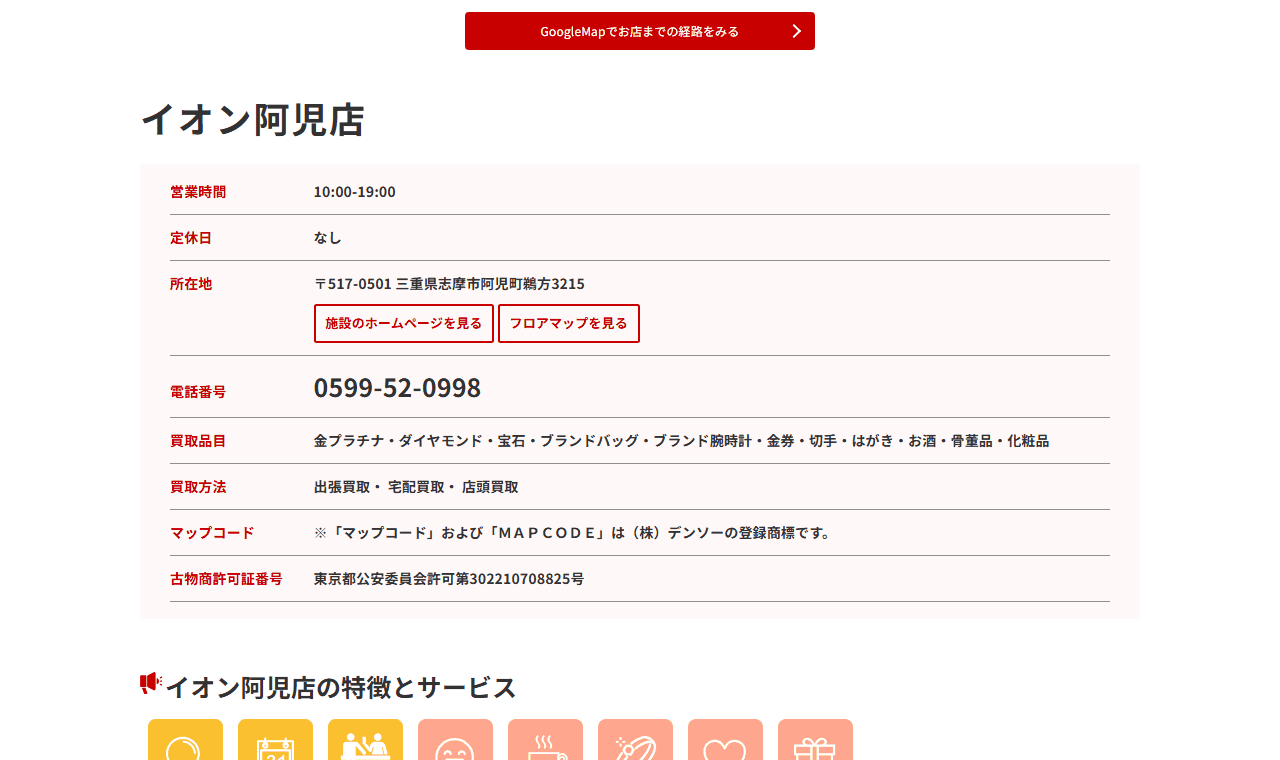Click the phone number 0599-52-0998
Screen dimensions: 1280x760
[x=397, y=388]
